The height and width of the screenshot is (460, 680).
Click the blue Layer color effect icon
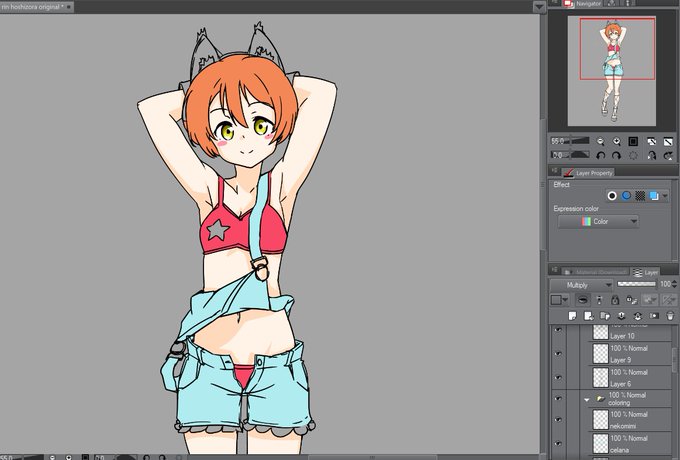[654, 196]
